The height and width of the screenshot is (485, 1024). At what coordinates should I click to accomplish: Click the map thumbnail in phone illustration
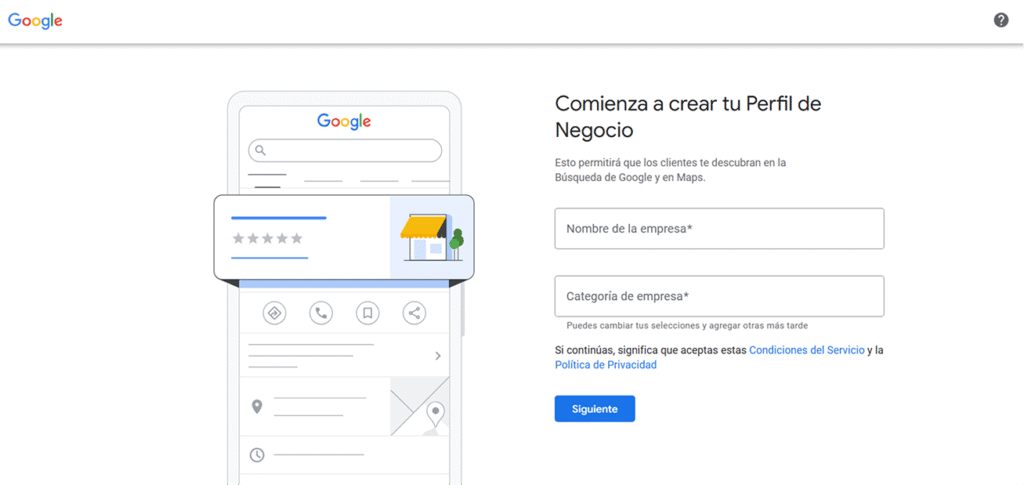coord(420,406)
